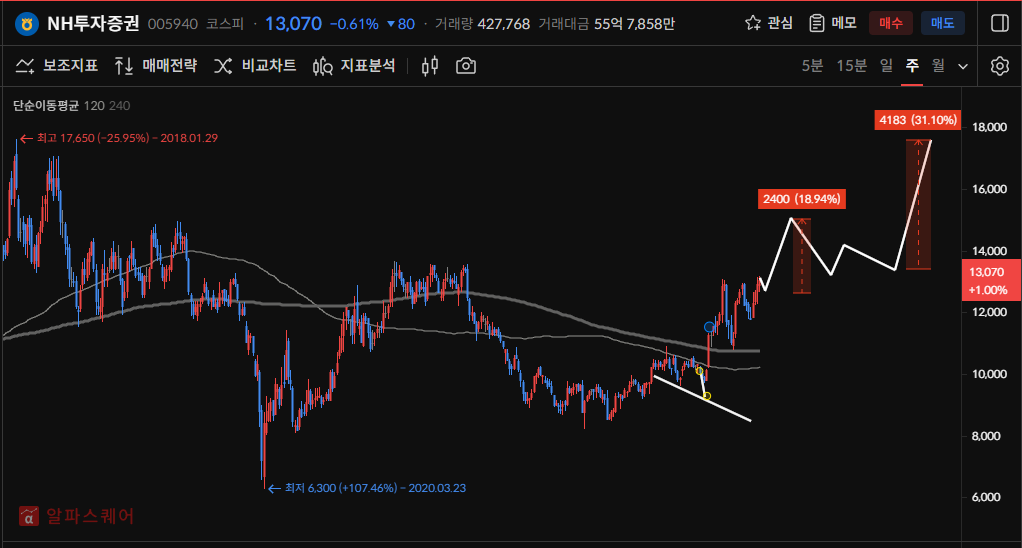Click the NH투자증권 stock logo icon
Viewport: 1022px width, 548px height.
pos(27,24)
